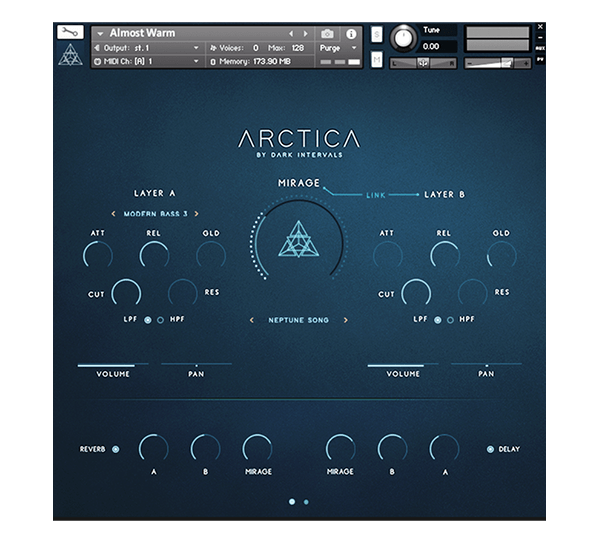This screenshot has height=543, width=600.
Task: Click the Reverb Mirage send knob
Action: 258,448
